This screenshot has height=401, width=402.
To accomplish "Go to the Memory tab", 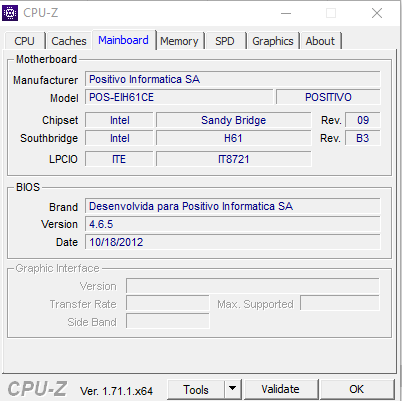I will click(x=179, y=41).
